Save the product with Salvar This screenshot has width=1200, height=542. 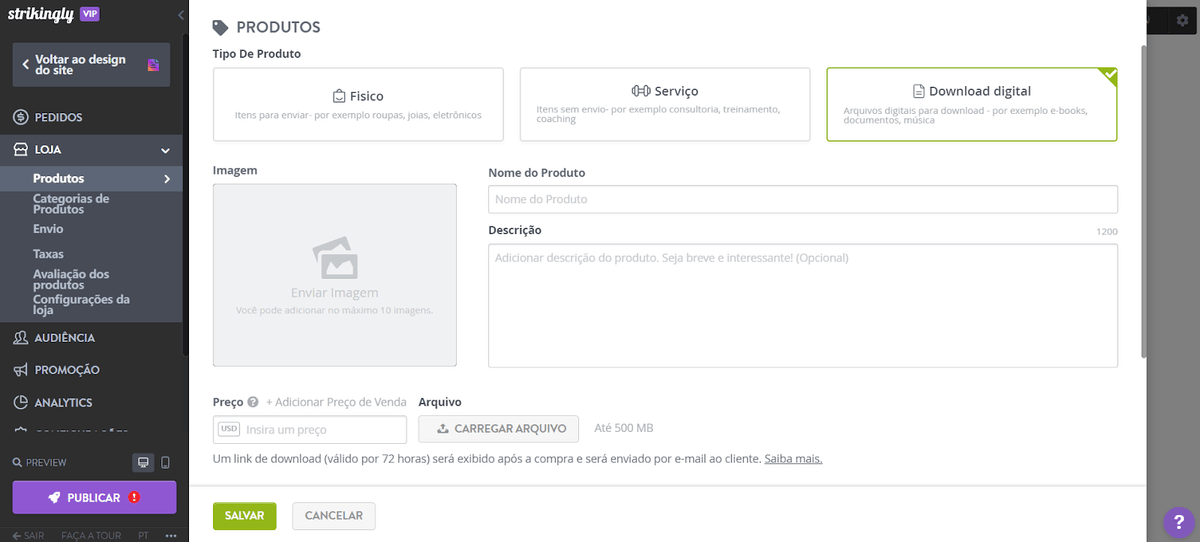pyautogui.click(x=244, y=516)
